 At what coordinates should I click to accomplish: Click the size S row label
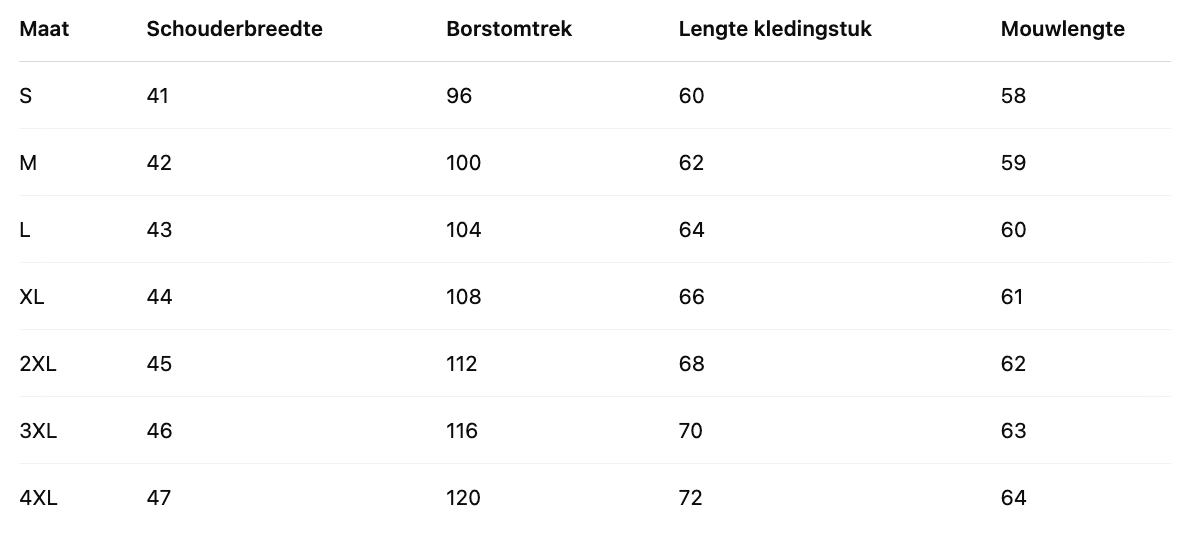tap(26, 96)
